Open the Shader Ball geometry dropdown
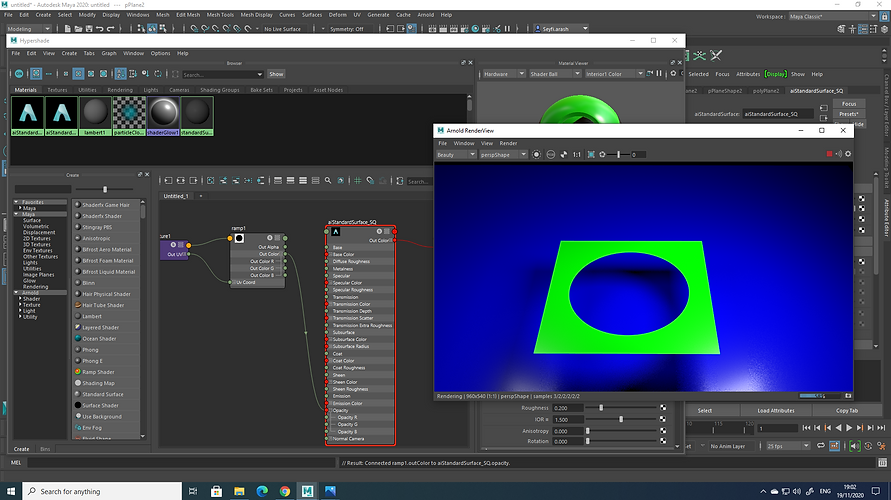Image resolution: width=891 pixels, height=500 pixels. (x=555, y=74)
